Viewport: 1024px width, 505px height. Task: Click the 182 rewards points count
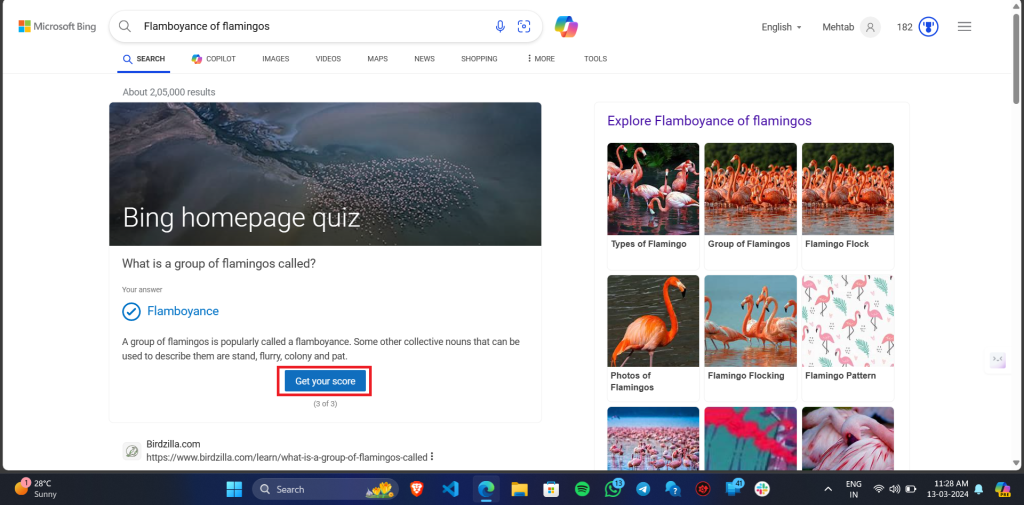pyautogui.click(x=904, y=27)
